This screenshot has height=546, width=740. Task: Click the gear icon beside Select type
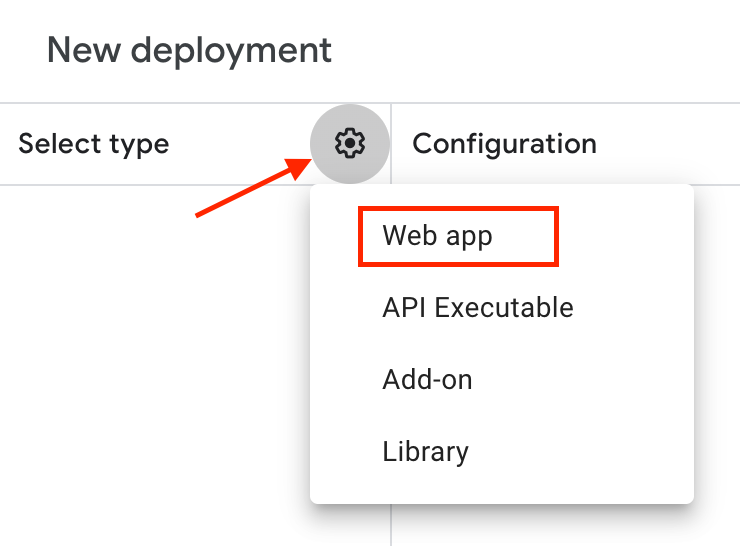349,144
